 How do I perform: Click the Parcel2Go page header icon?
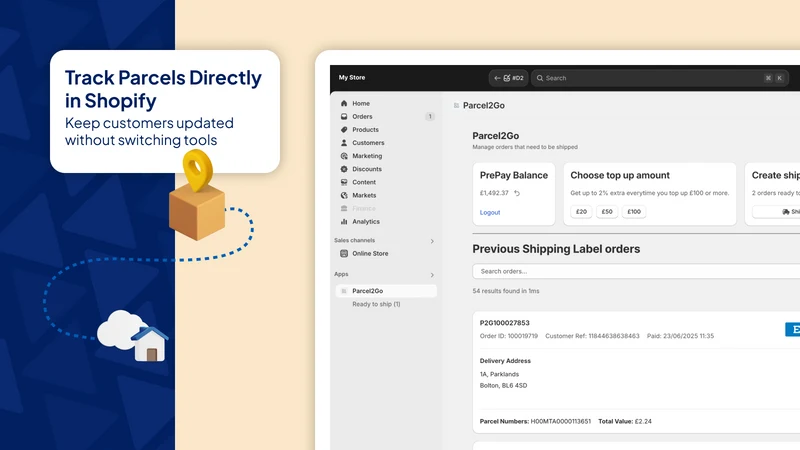click(456, 106)
